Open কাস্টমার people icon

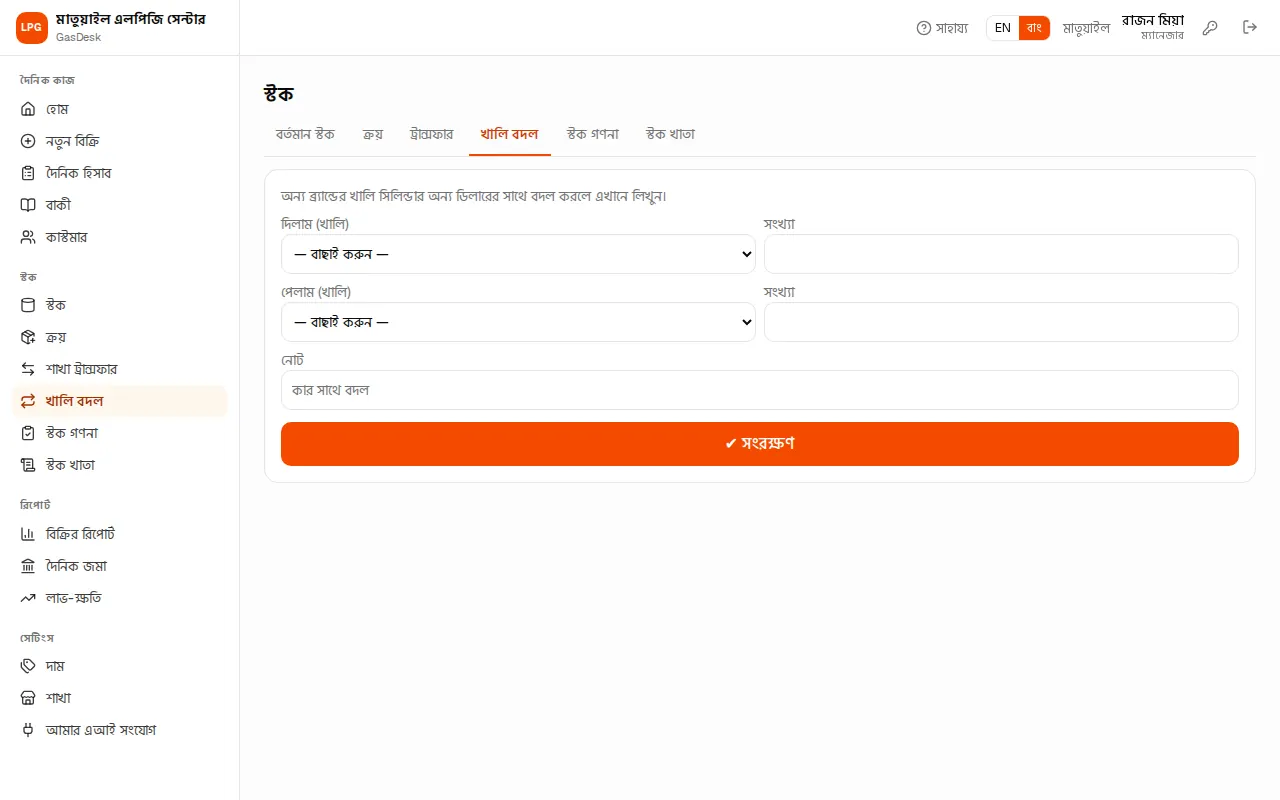click(28, 237)
